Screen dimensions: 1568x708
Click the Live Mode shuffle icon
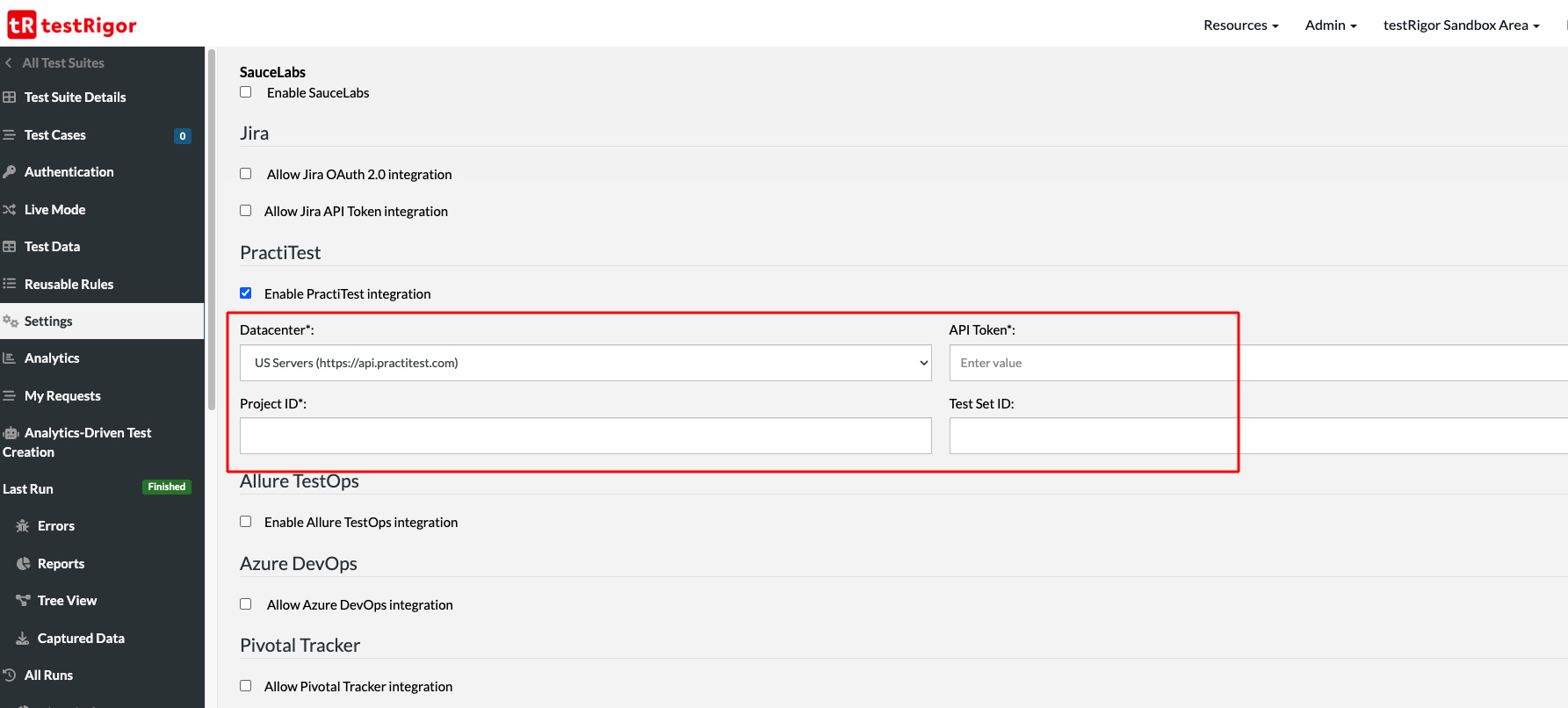click(10, 210)
